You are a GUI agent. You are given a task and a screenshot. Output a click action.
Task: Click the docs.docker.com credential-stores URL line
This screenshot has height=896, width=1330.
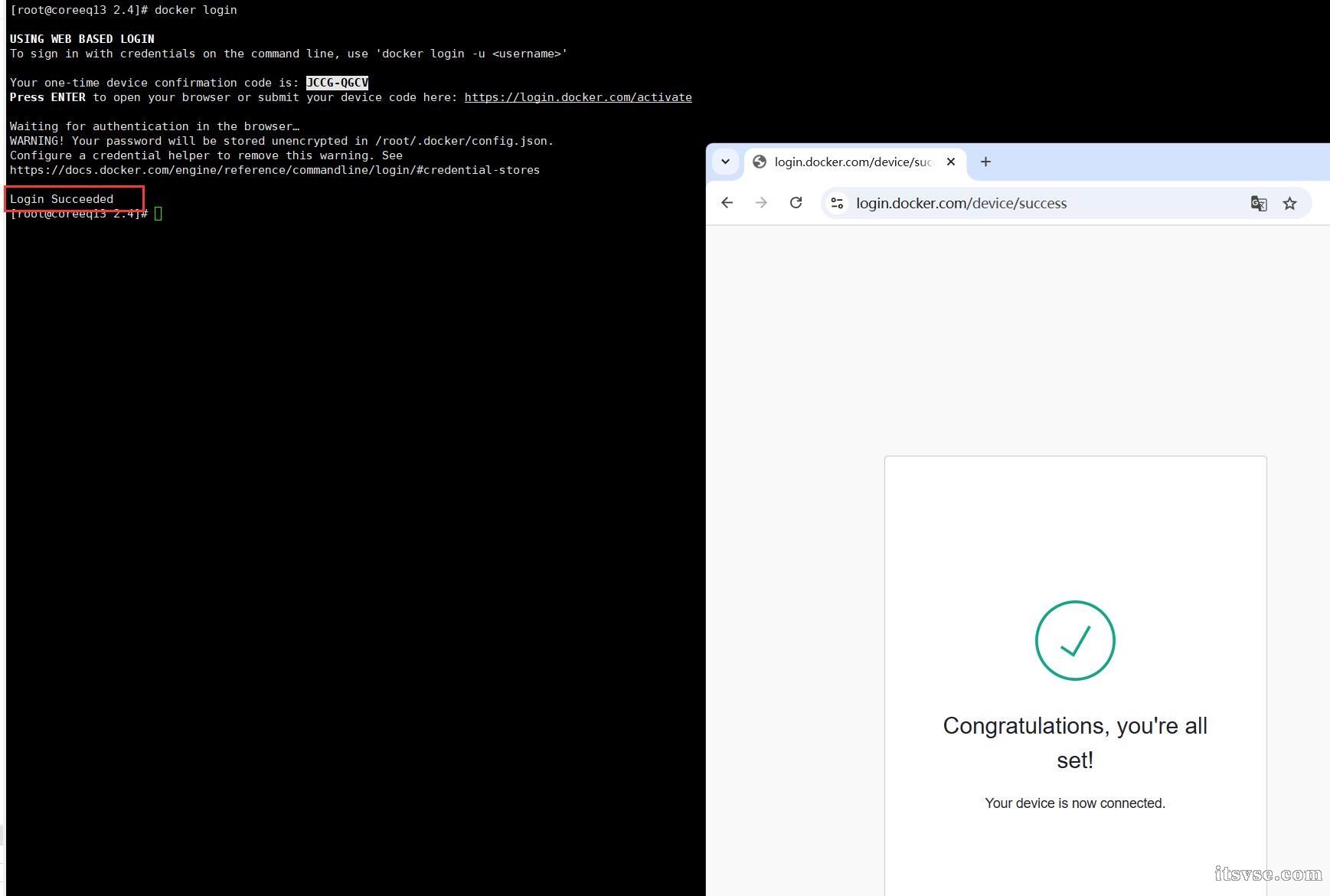coord(275,170)
